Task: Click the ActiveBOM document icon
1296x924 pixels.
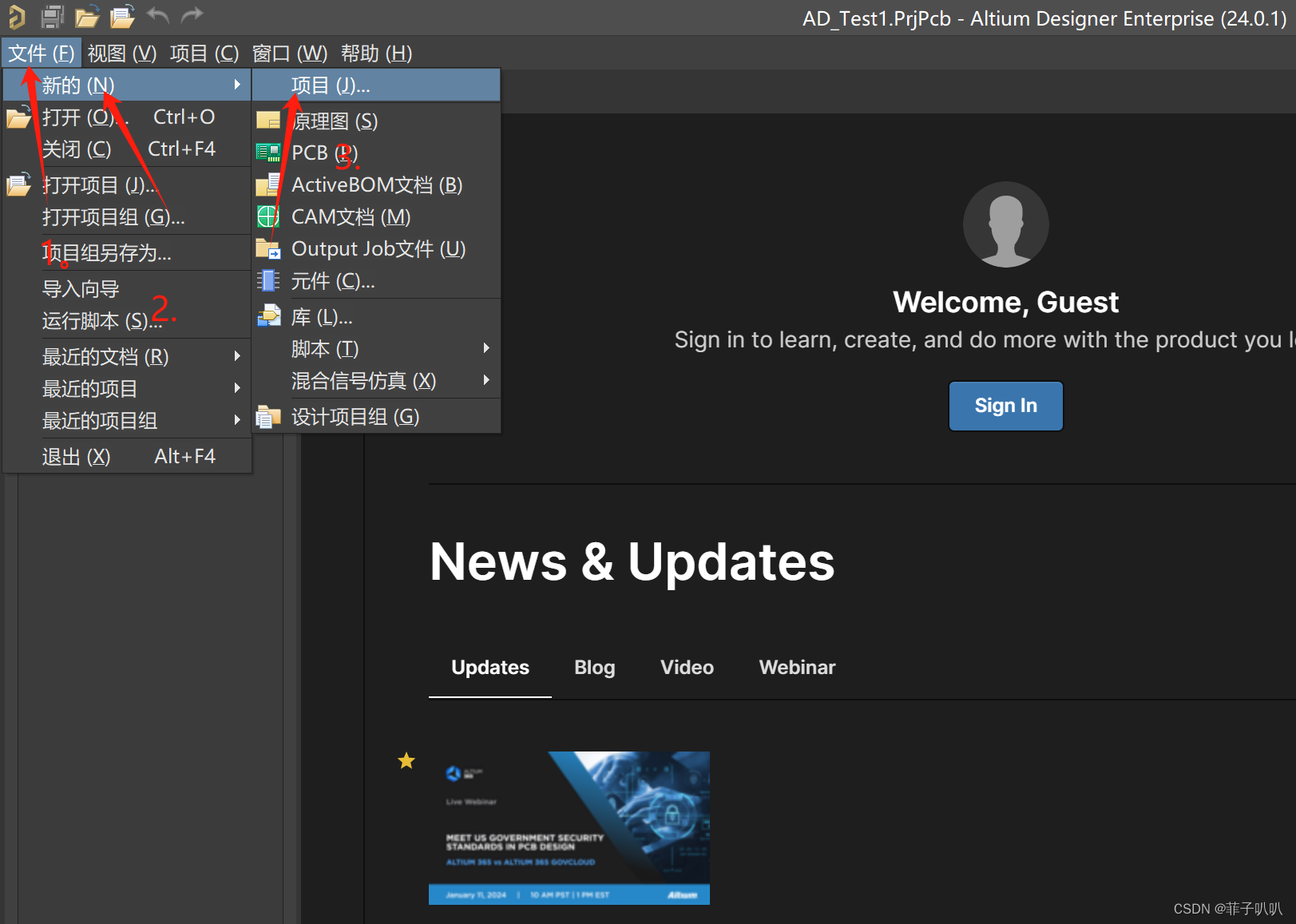Action: pyautogui.click(x=268, y=184)
